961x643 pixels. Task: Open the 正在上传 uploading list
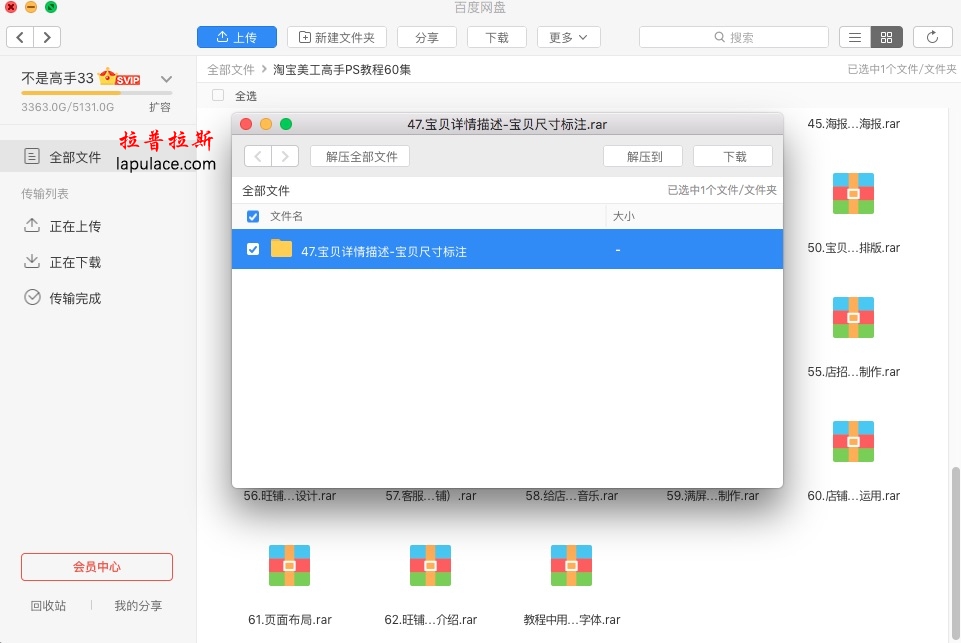click(x=75, y=226)
